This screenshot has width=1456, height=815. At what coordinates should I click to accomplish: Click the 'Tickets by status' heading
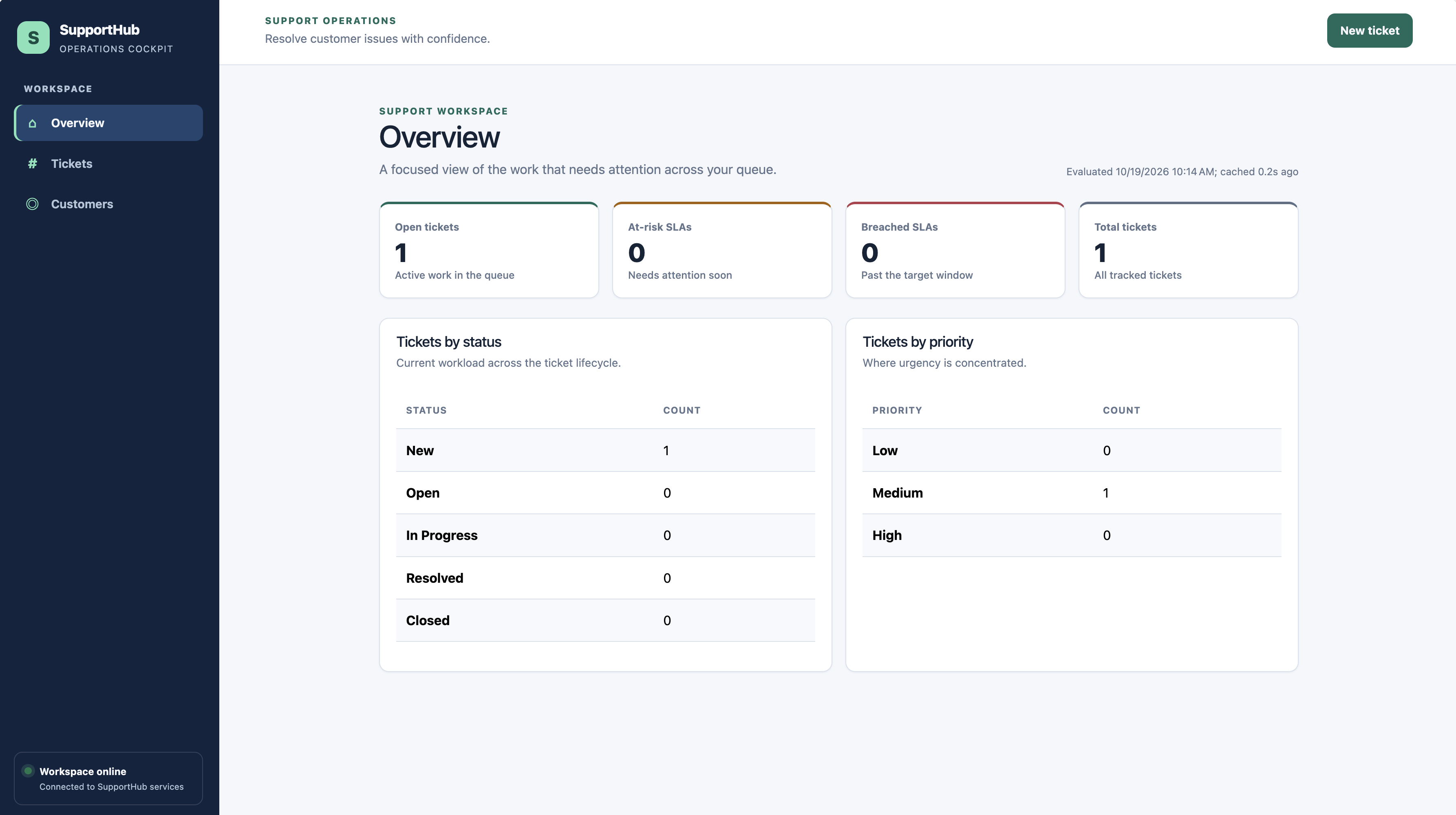click(449, 342)
